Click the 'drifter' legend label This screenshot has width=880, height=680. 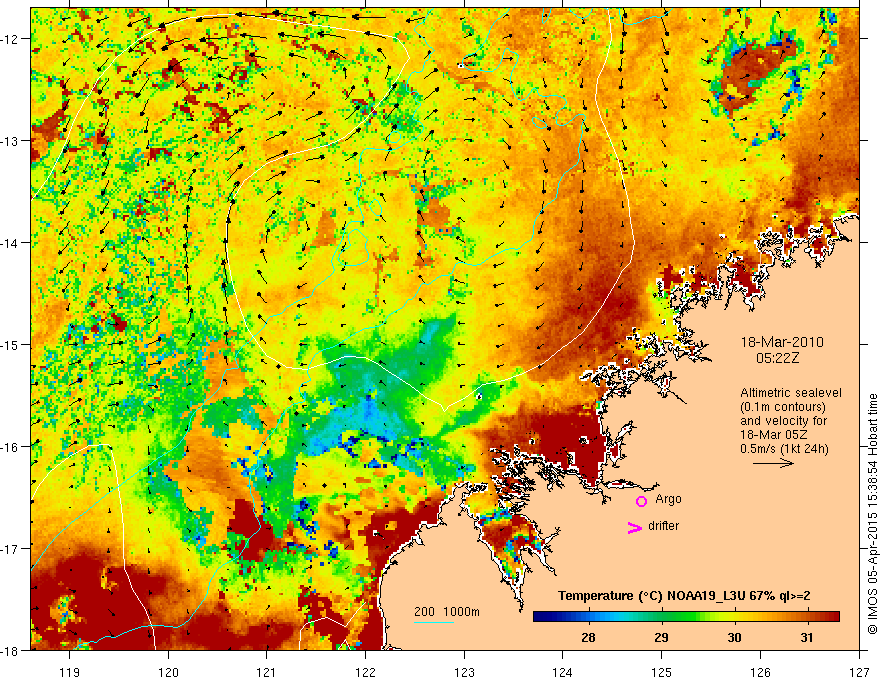point(663,526)
